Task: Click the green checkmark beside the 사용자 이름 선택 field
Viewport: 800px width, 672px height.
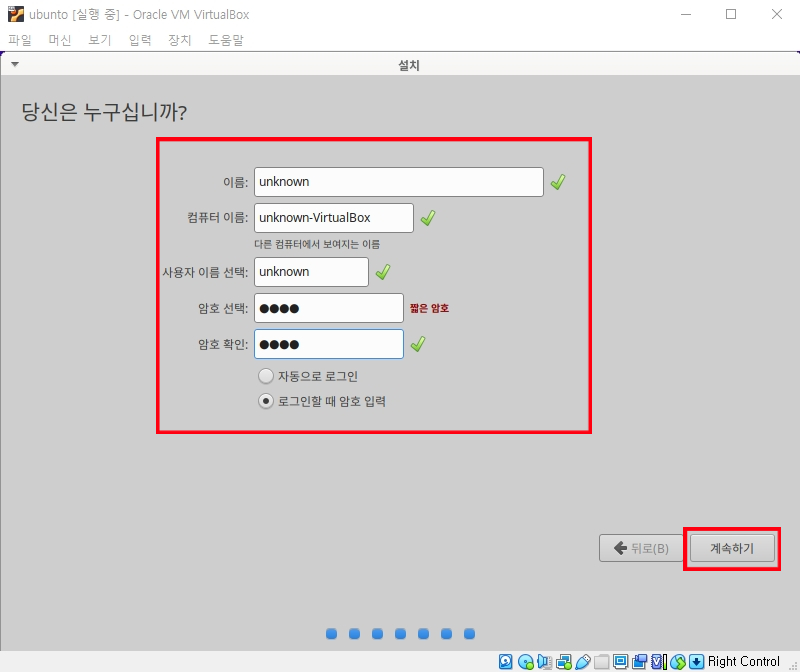Action: [x=383, y=272]
